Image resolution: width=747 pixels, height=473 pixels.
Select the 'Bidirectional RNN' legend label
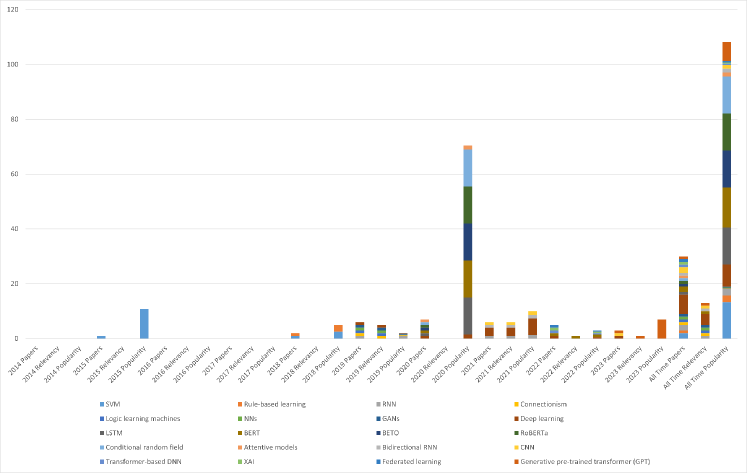(x=410, y=447)
